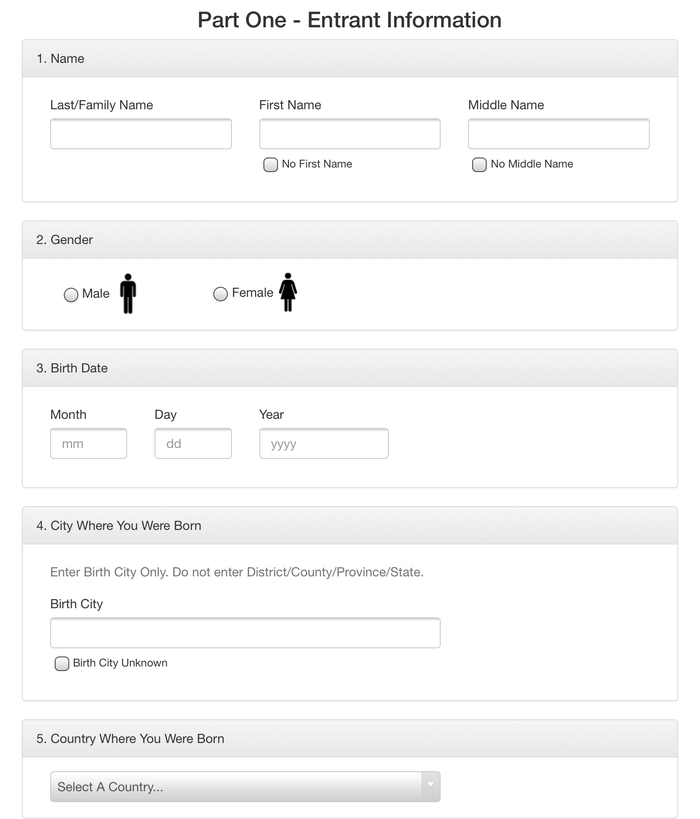This screenshot has width=700, height=819.
Task: Focus the Last/Family Name field
Action: (141, 134)
